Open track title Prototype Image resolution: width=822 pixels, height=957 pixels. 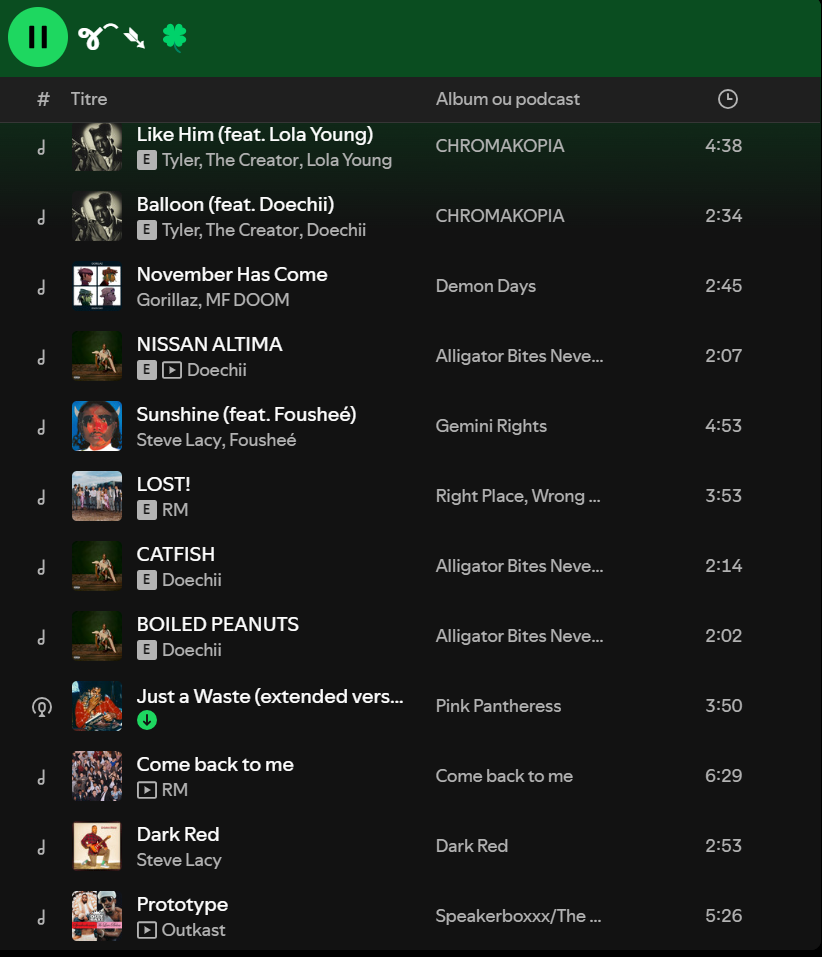coord(182,905)
